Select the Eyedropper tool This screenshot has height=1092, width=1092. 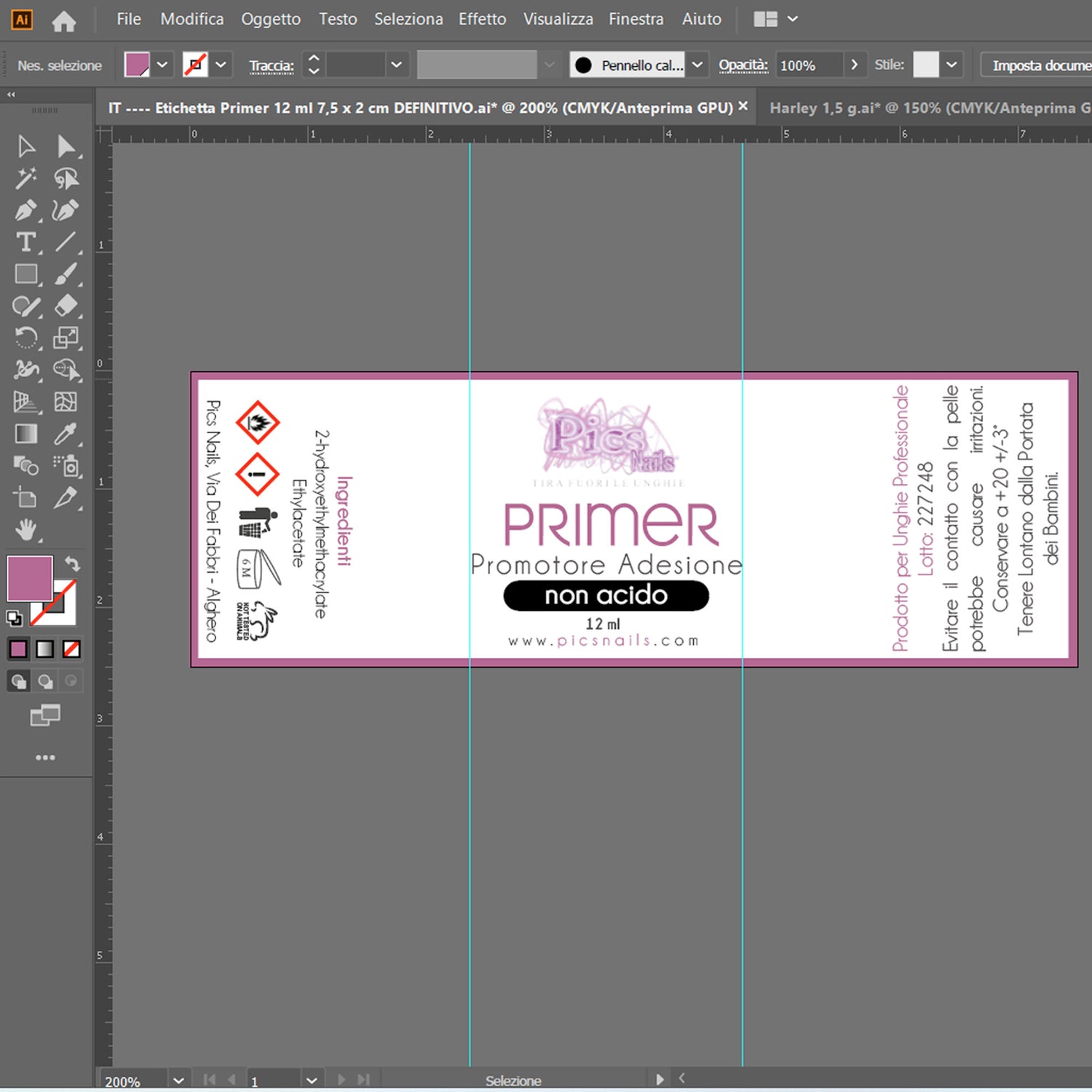(66, 434)
